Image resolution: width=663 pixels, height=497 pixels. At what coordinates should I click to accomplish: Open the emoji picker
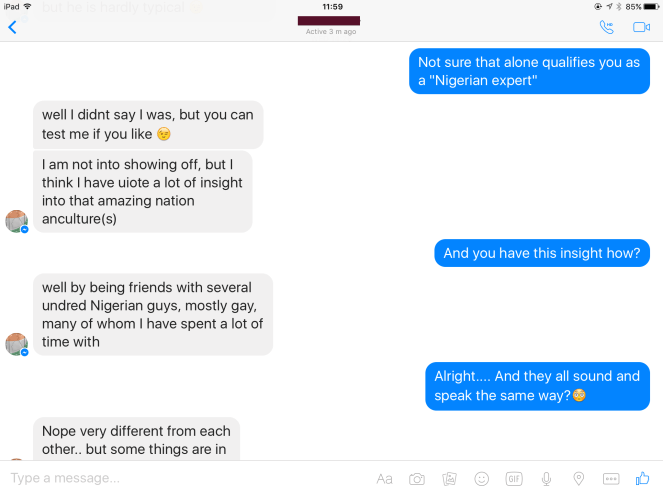[482, 478]
